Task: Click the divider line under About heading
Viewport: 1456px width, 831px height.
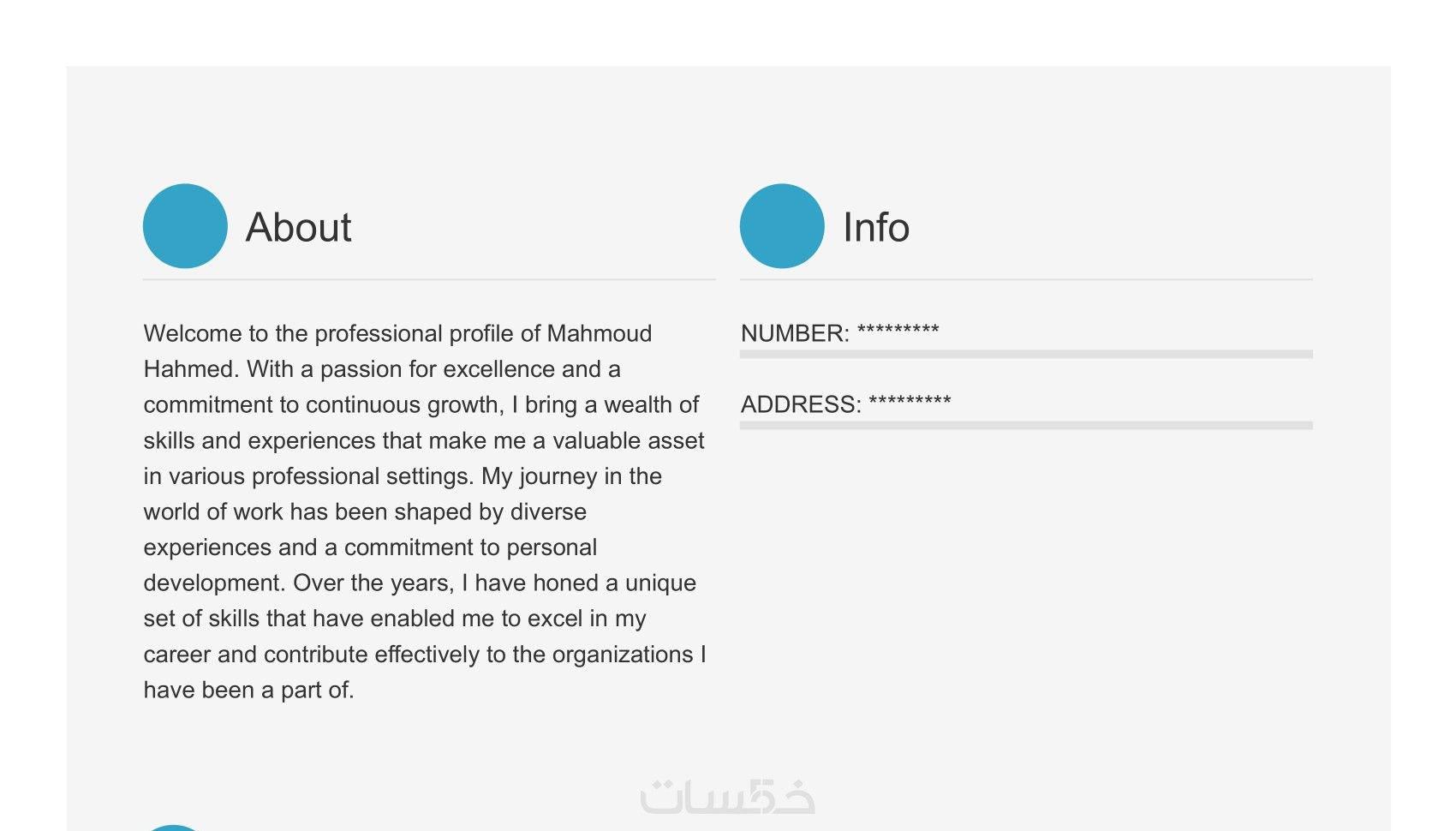Action: (x=429, y=279)
